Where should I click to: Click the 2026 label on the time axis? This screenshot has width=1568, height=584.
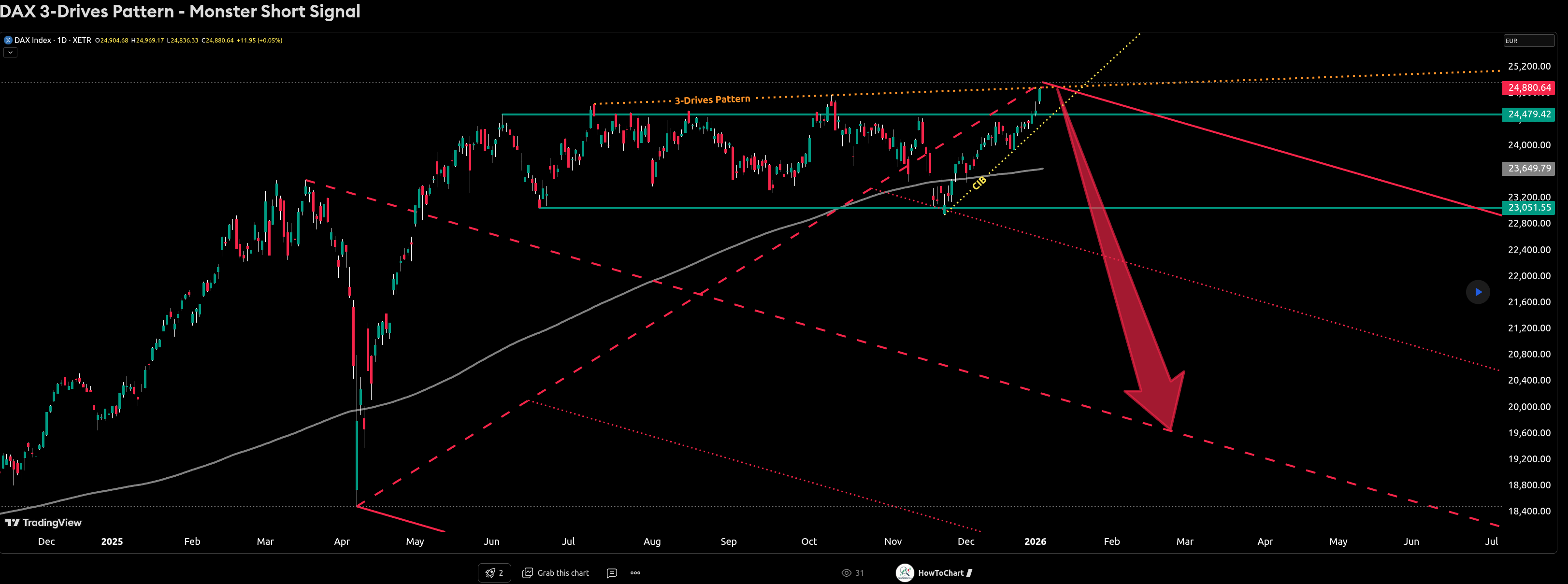[1036, 541]
